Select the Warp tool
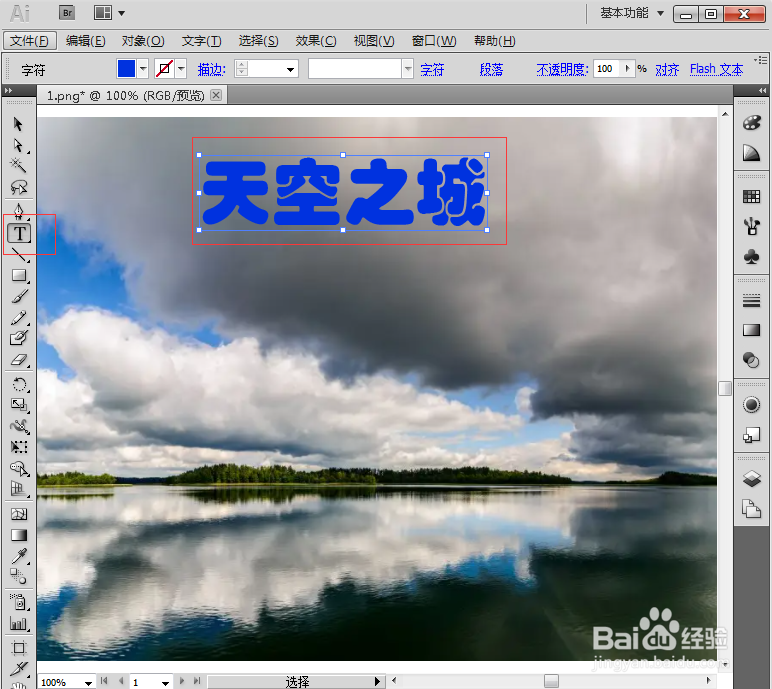Viewport: 772px width, 689px height. [19, 426]
